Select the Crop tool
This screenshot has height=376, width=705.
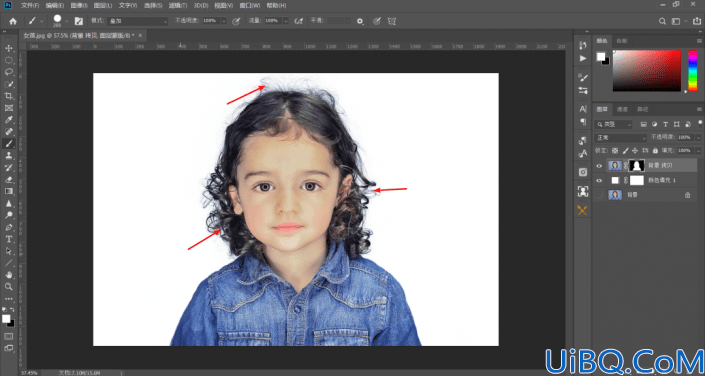9,96
